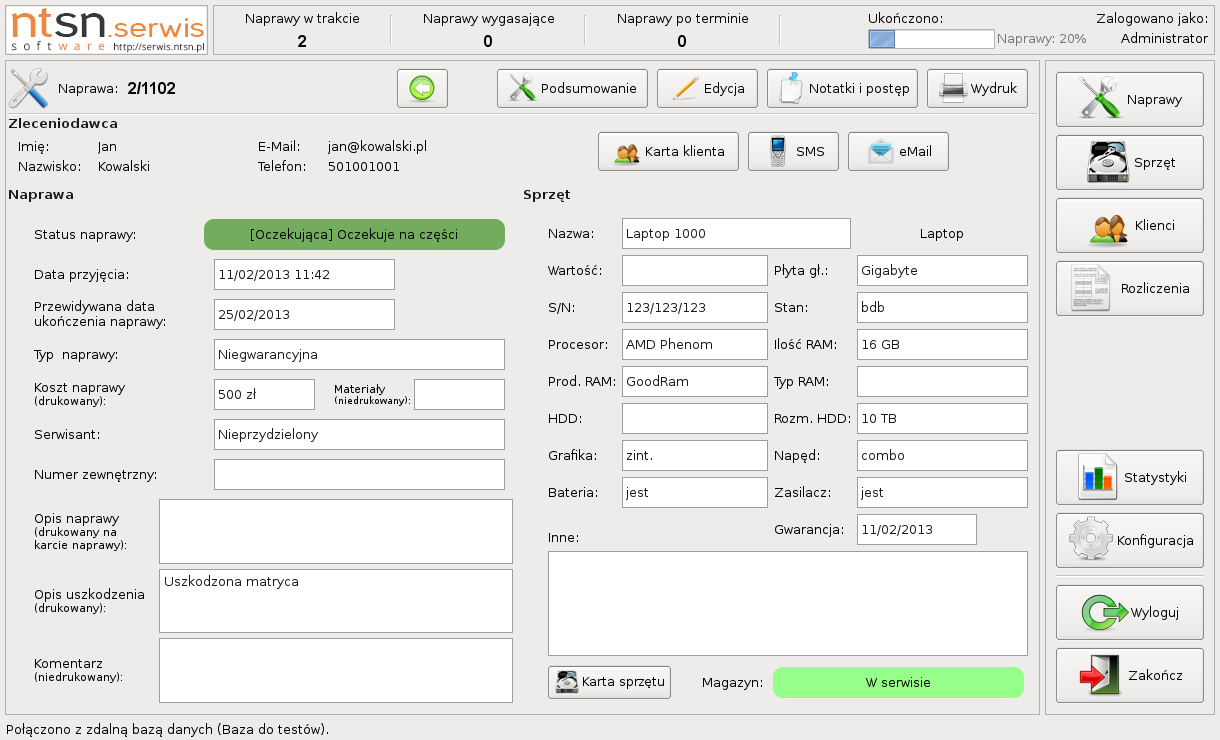Click the expected completion date field
Image resolution: width=1220 pixels, height=740 pixels.
click(304, 314)
